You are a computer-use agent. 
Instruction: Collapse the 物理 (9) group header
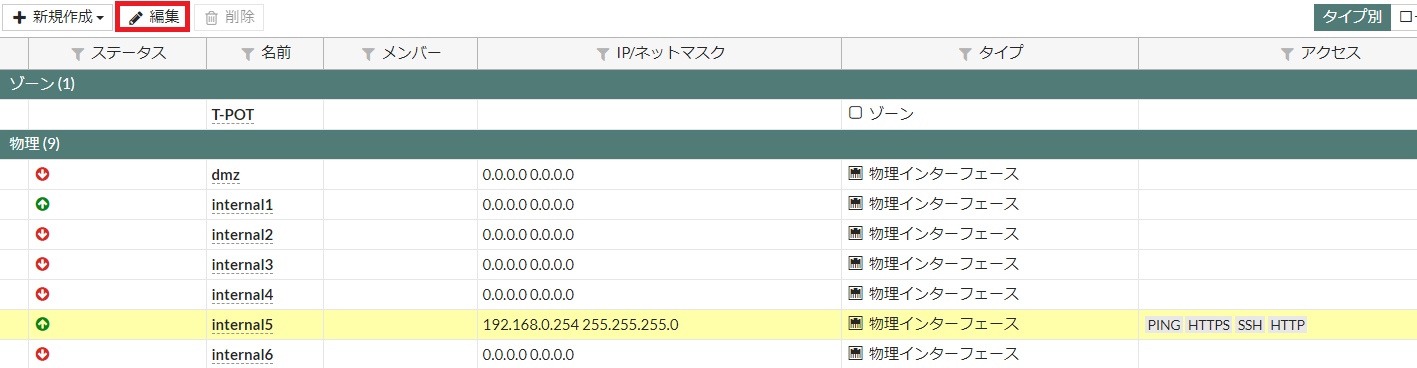[708, 144]
